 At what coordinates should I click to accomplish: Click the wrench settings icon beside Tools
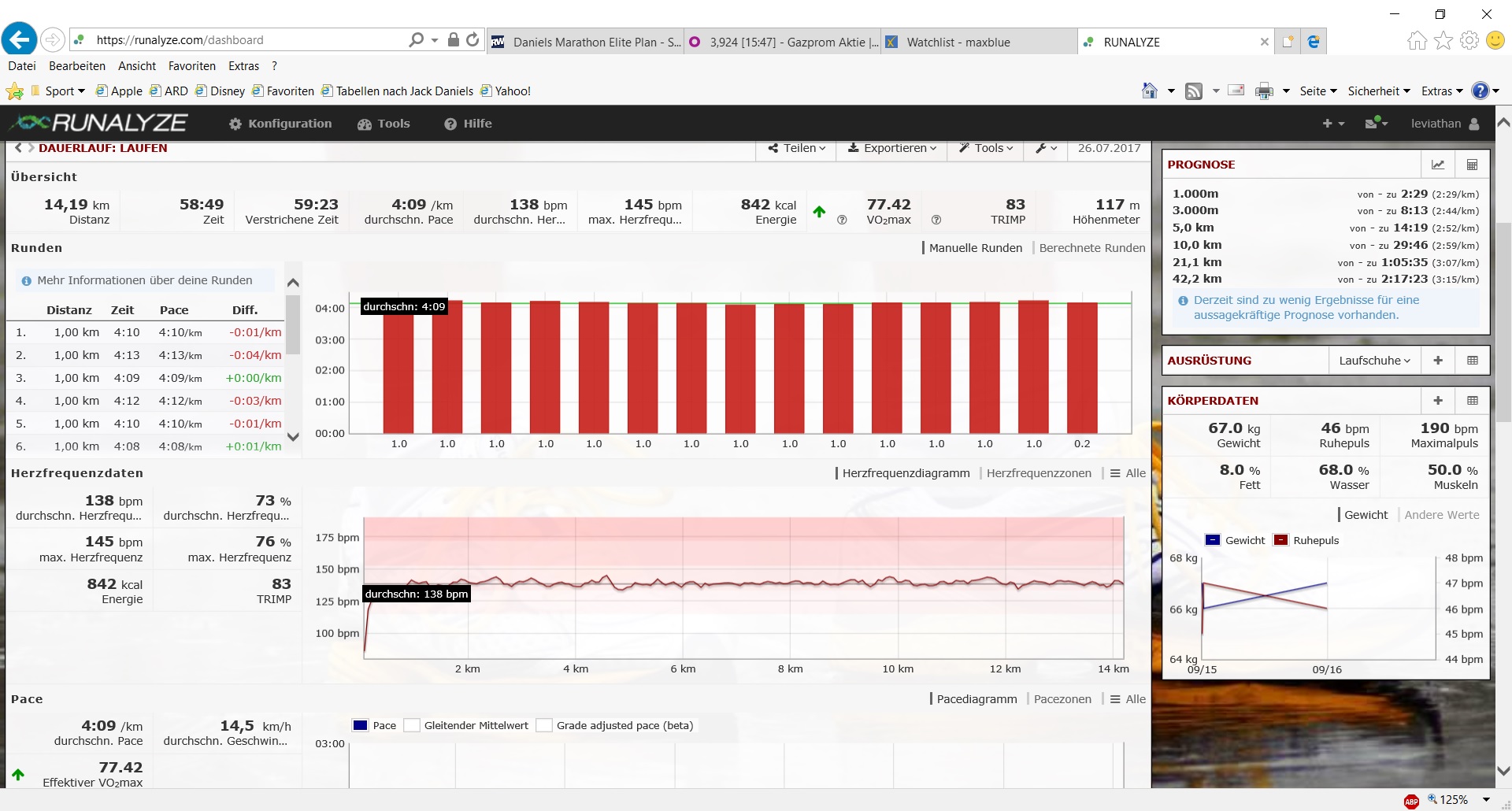tap(1046, 148)
